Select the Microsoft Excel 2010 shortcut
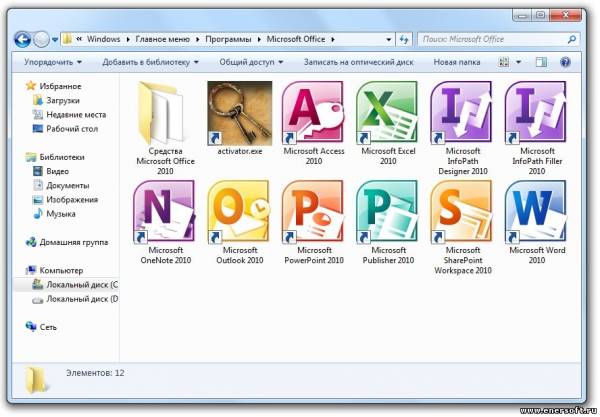Screen dimensions: 600x417 click(x=388, y=123)
